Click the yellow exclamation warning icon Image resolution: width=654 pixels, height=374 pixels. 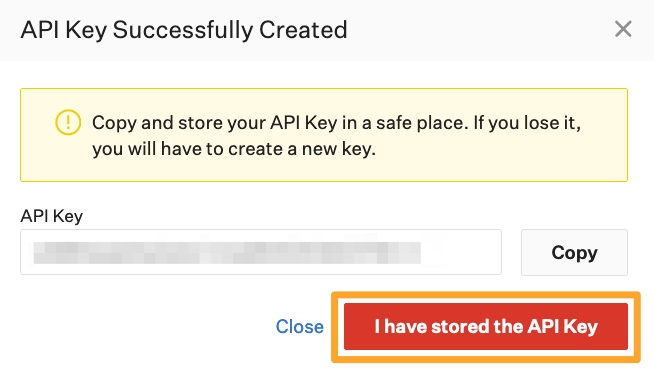(68, 123)
